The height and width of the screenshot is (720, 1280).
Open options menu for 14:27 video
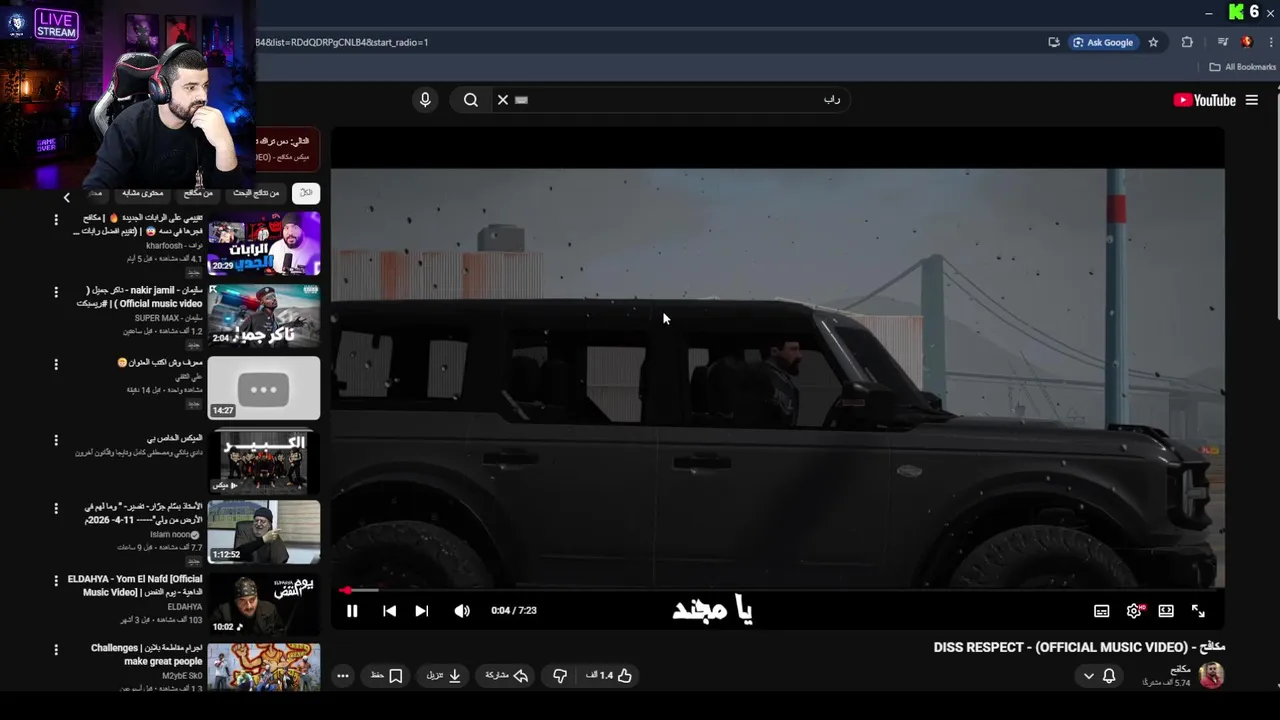(x=56, y=365)
